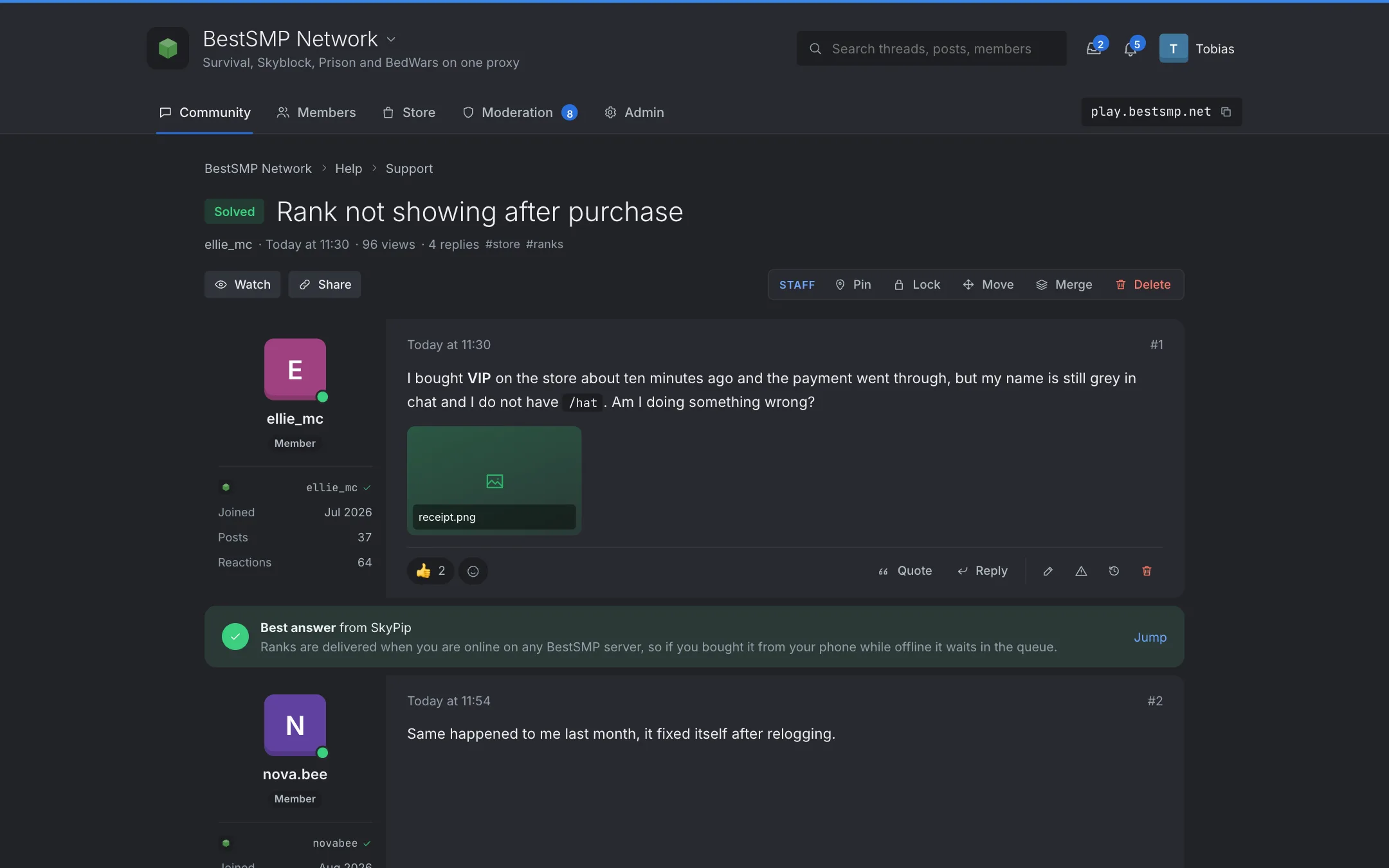View post #1 edit history icon

pyautogui.click(x=1114, y=571)
